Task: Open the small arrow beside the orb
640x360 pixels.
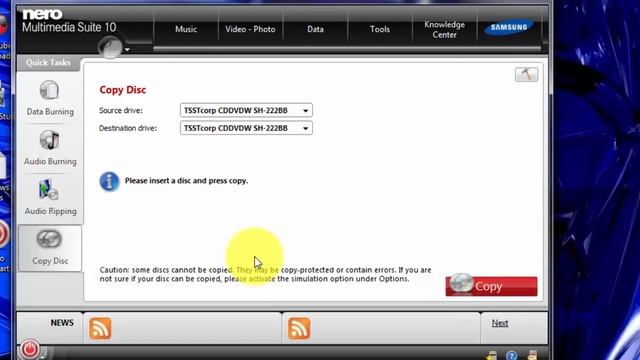Action: pos(127,49)
